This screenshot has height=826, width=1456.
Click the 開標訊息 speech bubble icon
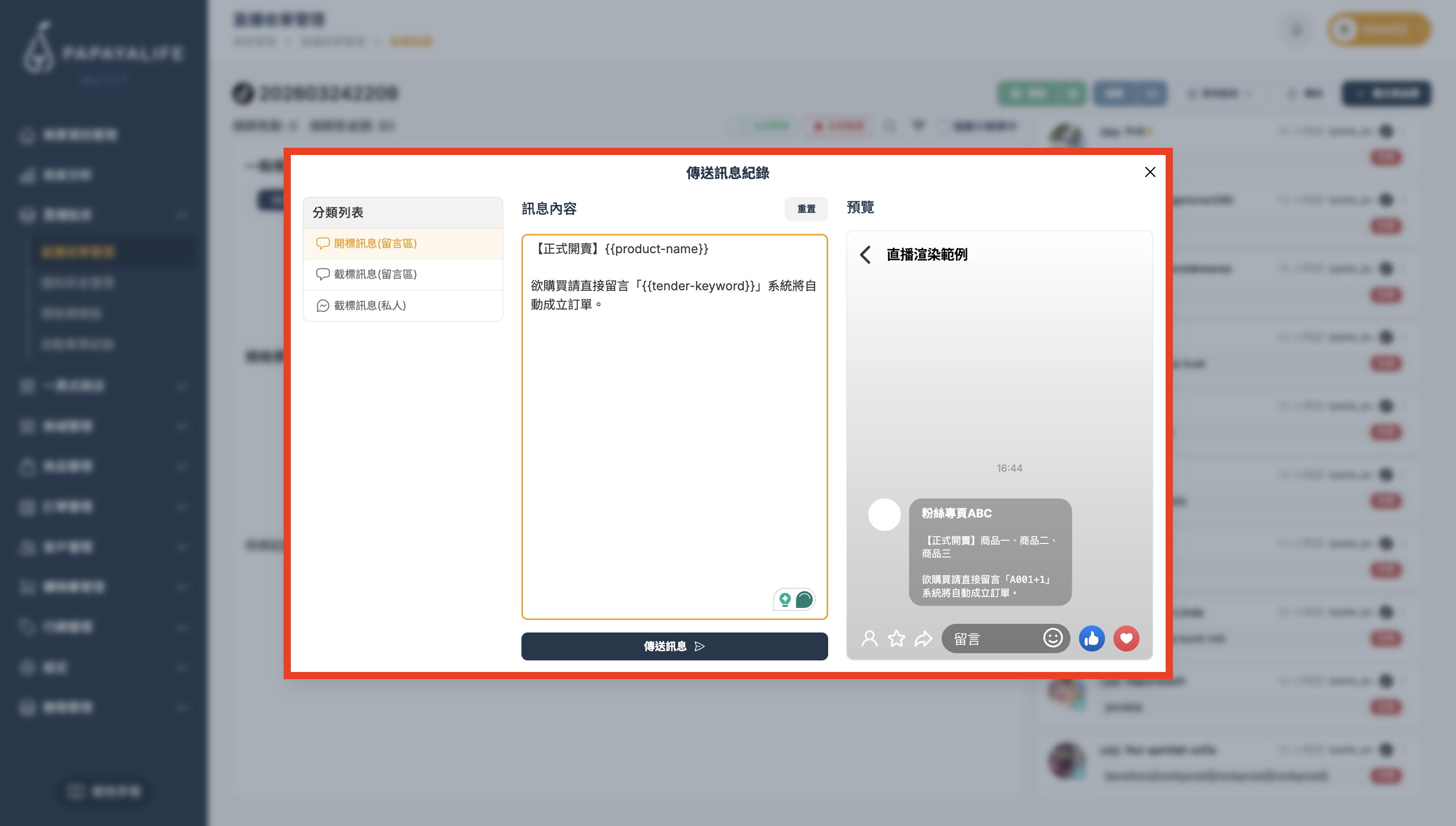(x=323, y=244)
